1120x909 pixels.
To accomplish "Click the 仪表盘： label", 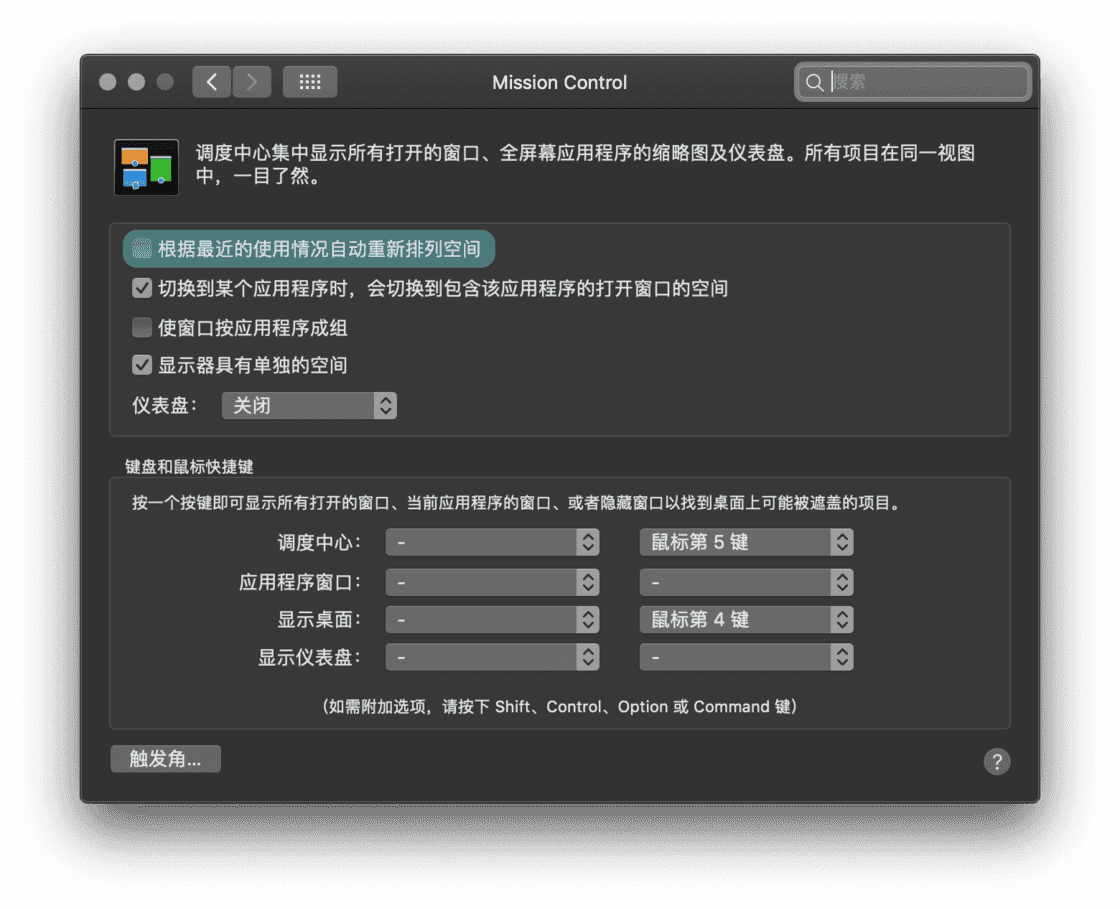I will [x=164, y=406].
